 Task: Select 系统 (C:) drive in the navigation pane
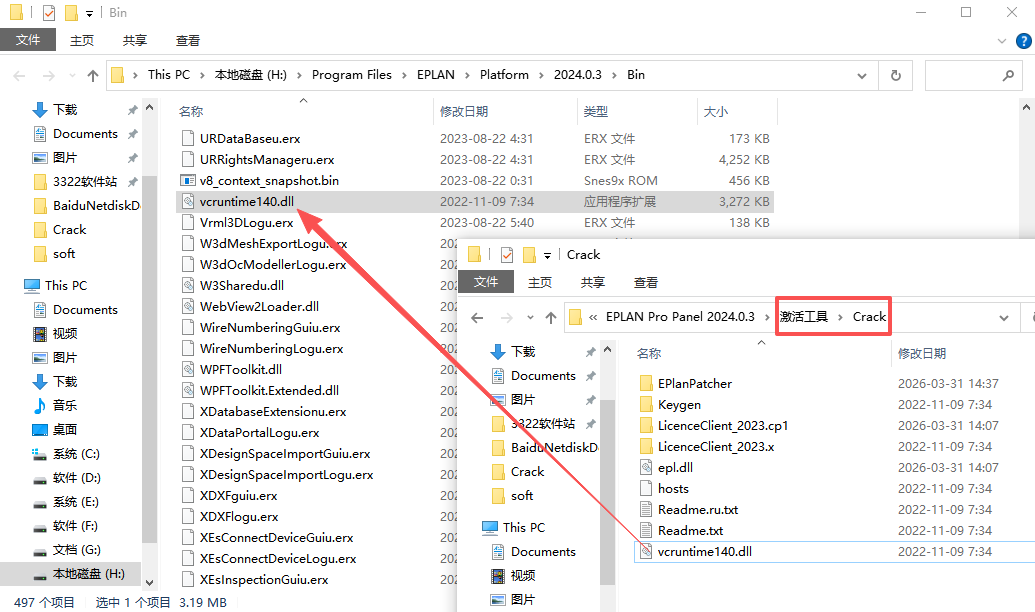coord(76,453)
